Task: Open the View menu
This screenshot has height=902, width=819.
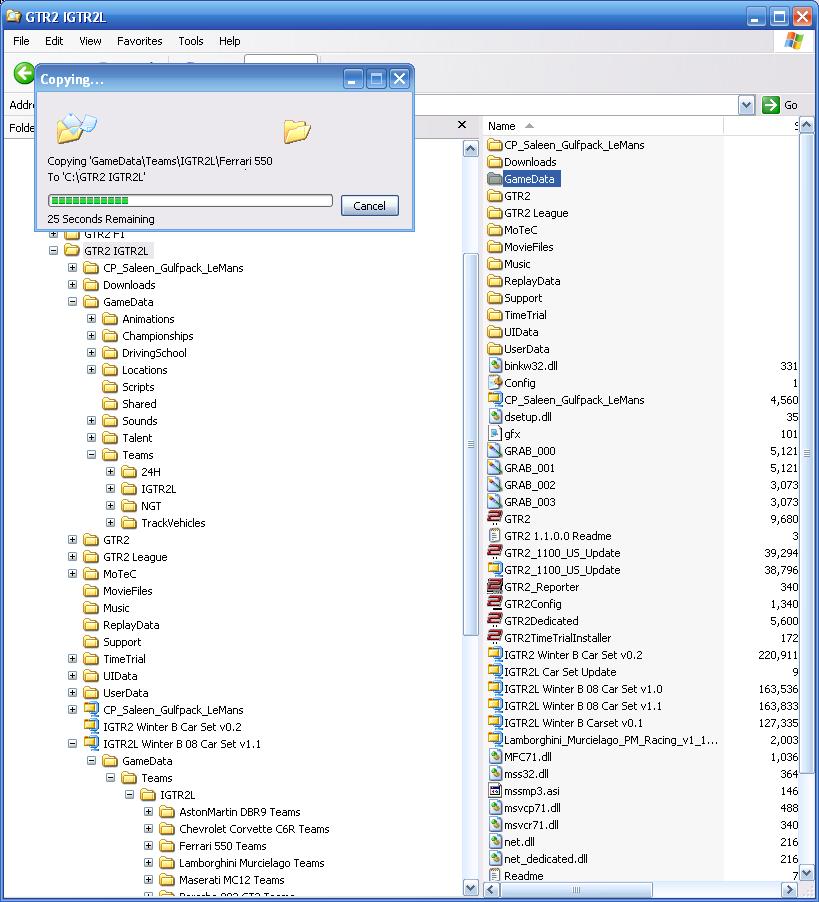Action: tap(90, 41)
